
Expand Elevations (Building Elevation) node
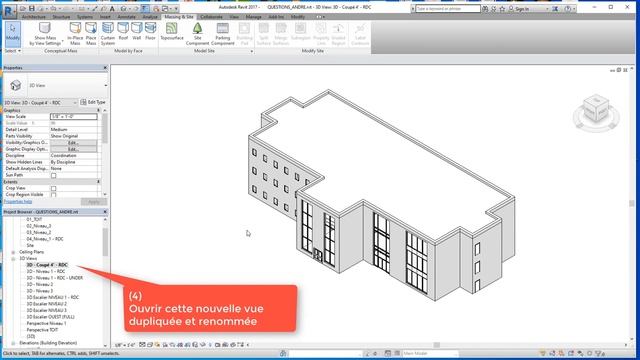[x=13, y=343]
